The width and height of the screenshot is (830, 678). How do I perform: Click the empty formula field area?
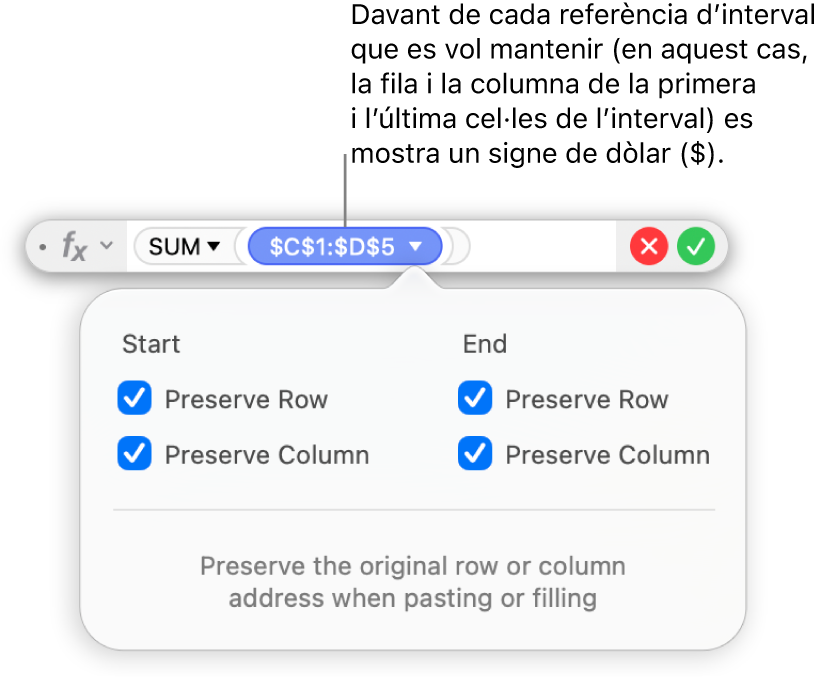coord(540,246)
